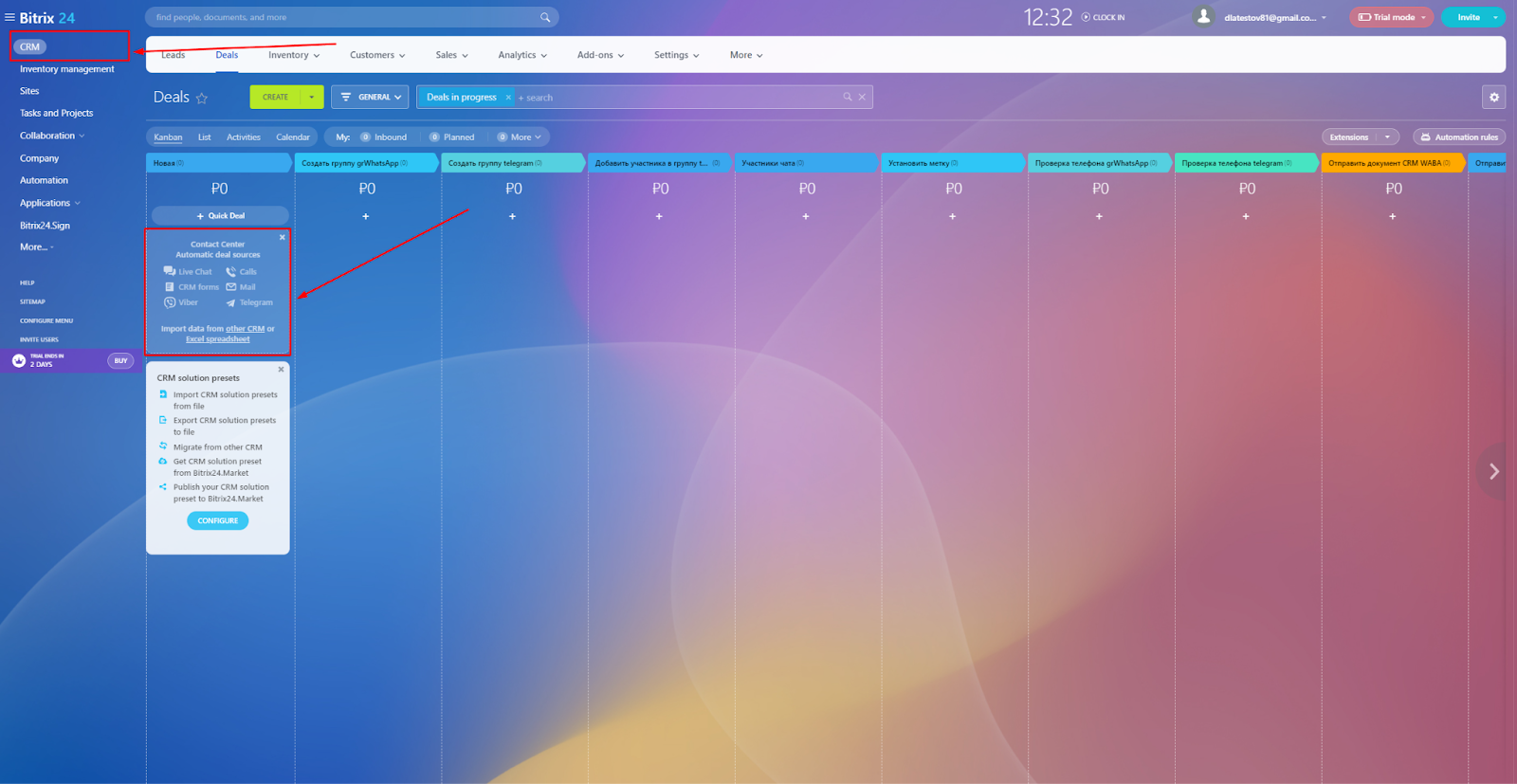Remove the Deals in progress filter chip
The height and width of the screenshot is (784, 1517).
pos(508,97)
